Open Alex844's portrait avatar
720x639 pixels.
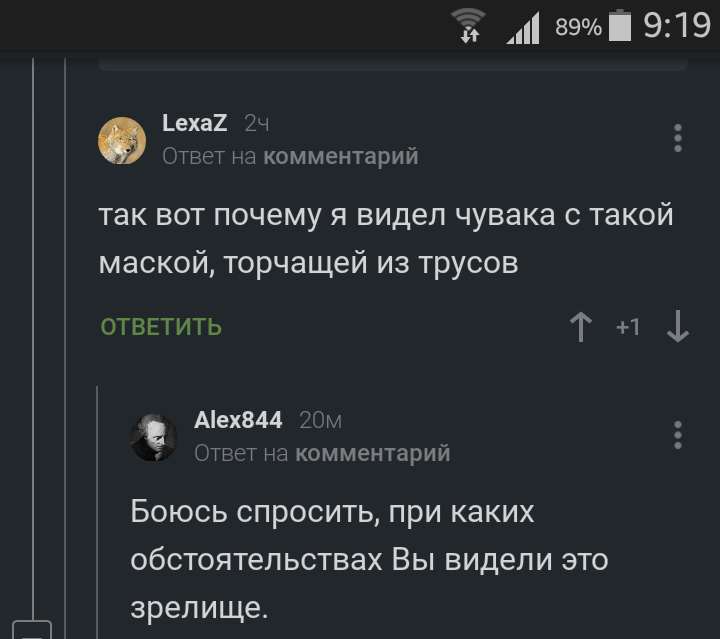coord(154,436)
